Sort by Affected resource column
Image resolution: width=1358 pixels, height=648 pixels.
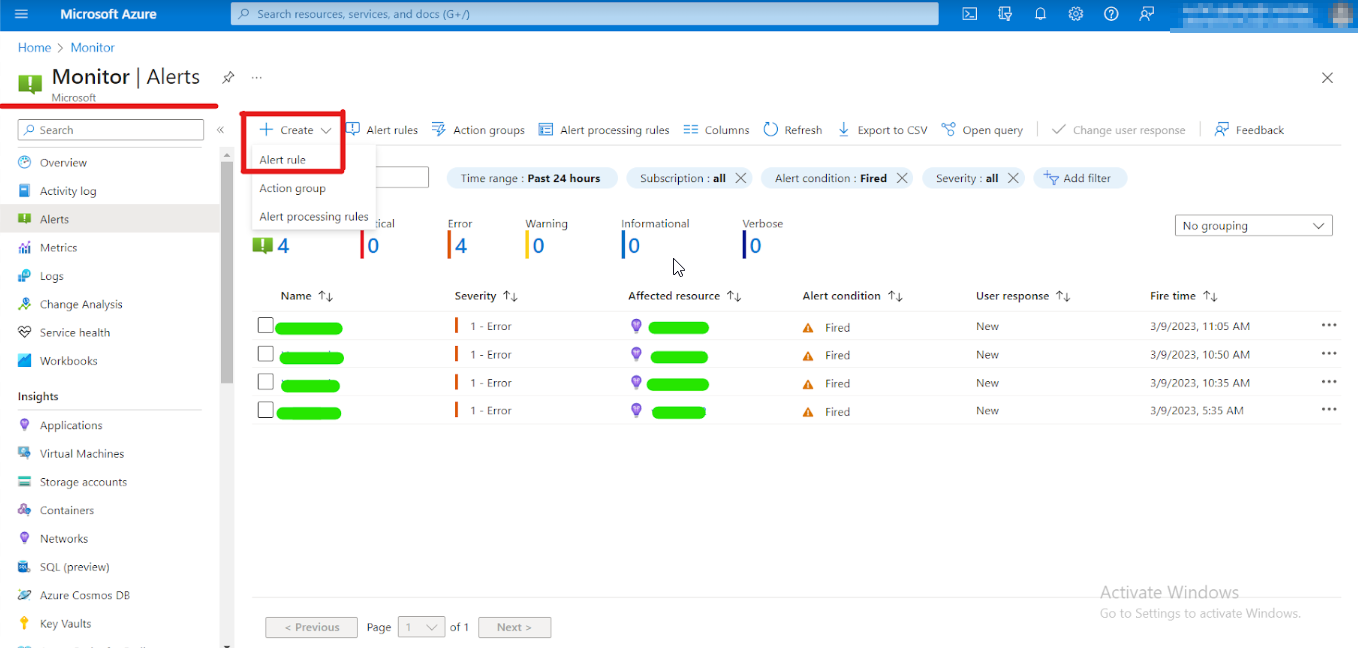click(x=684, y=296)
